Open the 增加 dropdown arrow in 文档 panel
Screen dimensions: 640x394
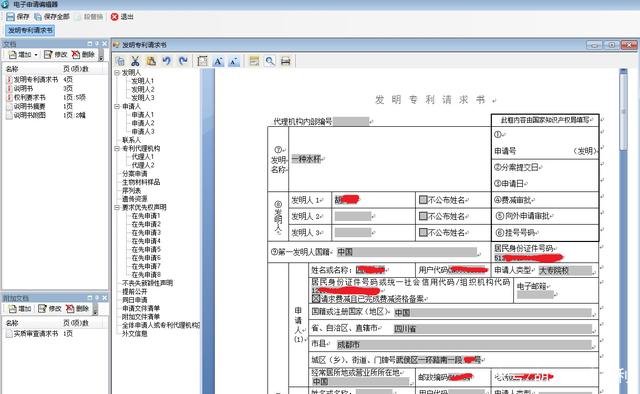point(36,55)
